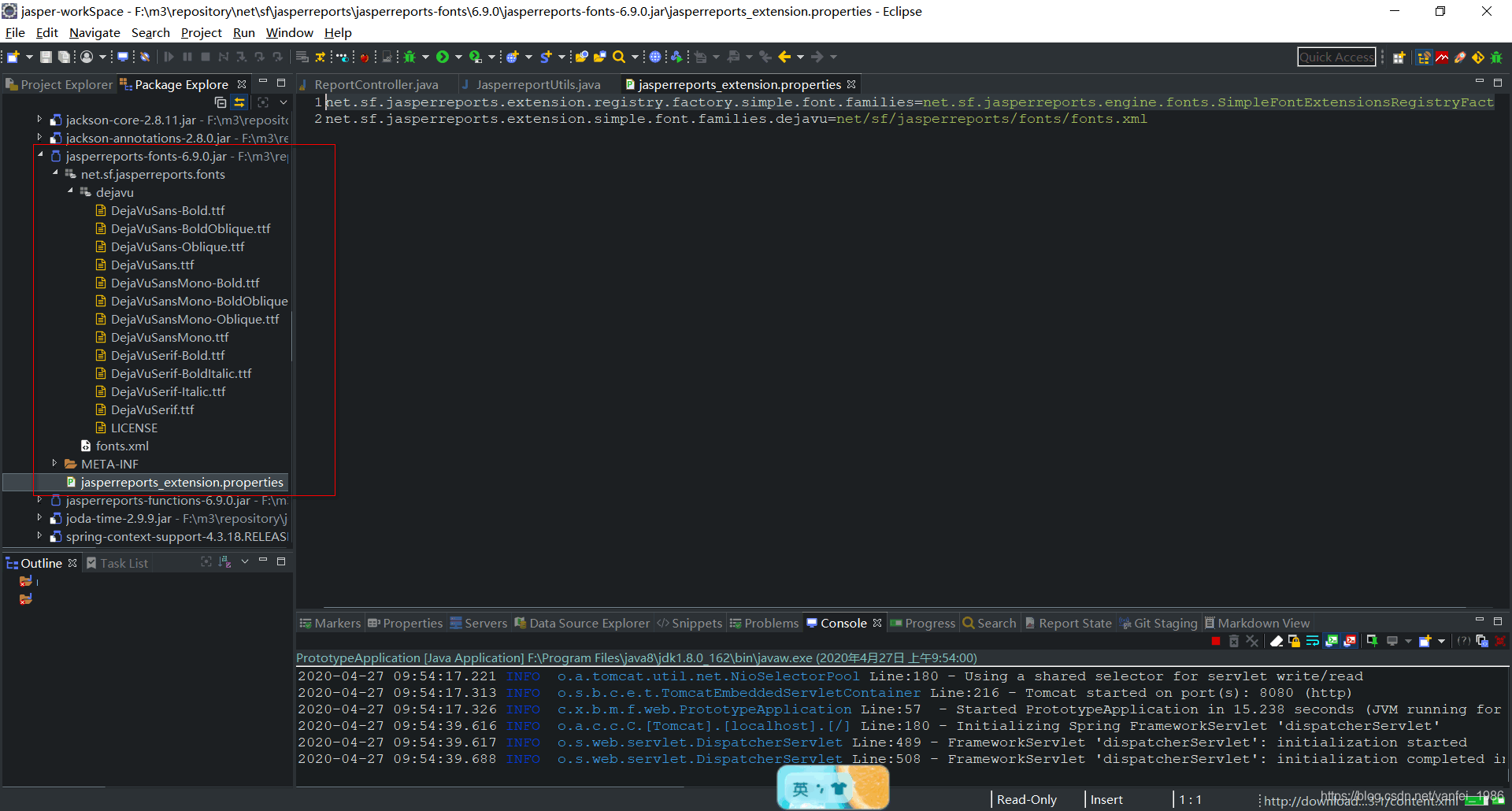Switch to the Project Explorer tab
Image resolution: width=1512 pixels, height=811 pixels.
pos(60,84)
